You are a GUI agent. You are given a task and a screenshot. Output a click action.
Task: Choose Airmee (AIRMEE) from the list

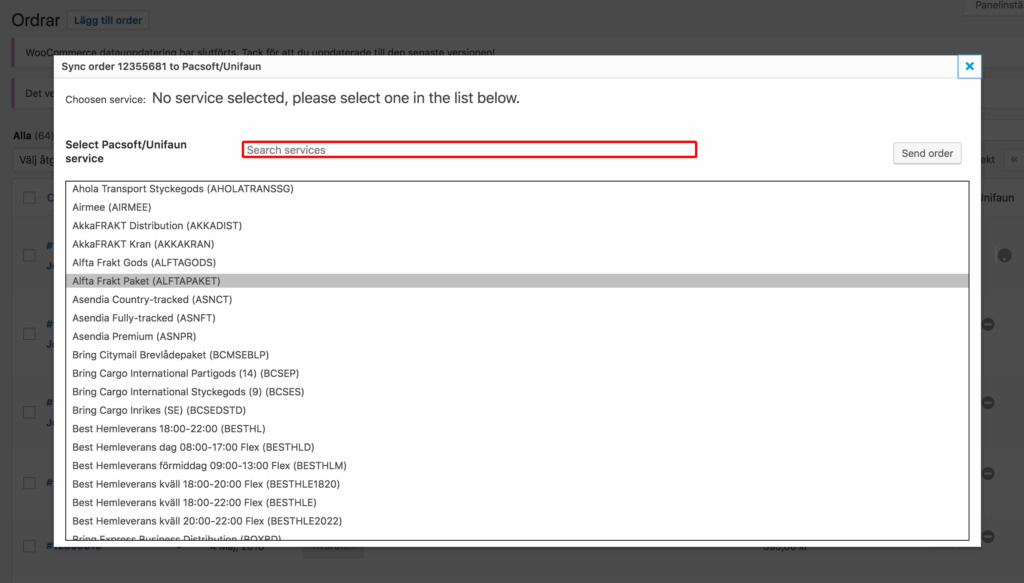pyautogui.click(x=111, y=207)
